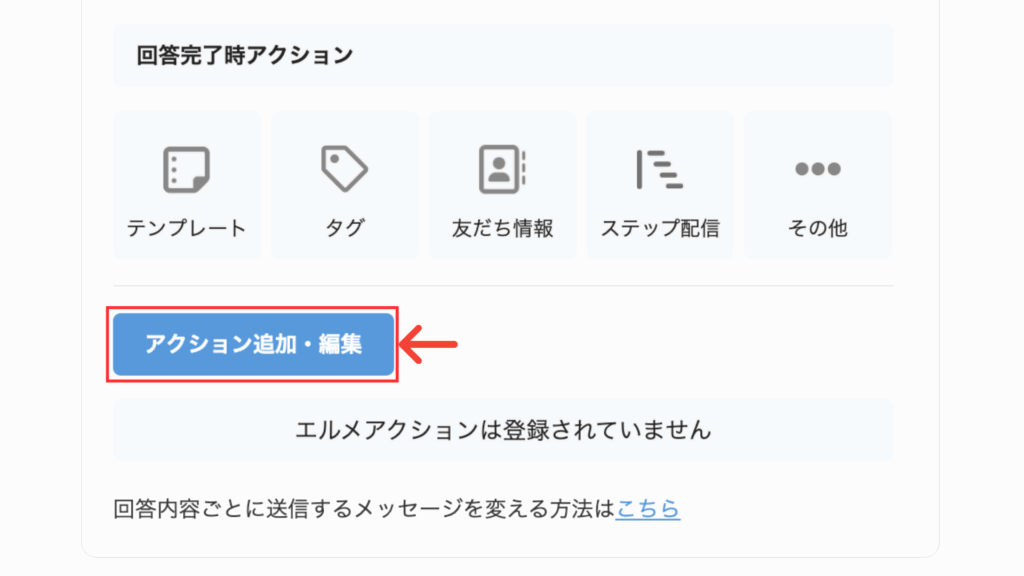Select the タグ tag icon

point(344,168)
